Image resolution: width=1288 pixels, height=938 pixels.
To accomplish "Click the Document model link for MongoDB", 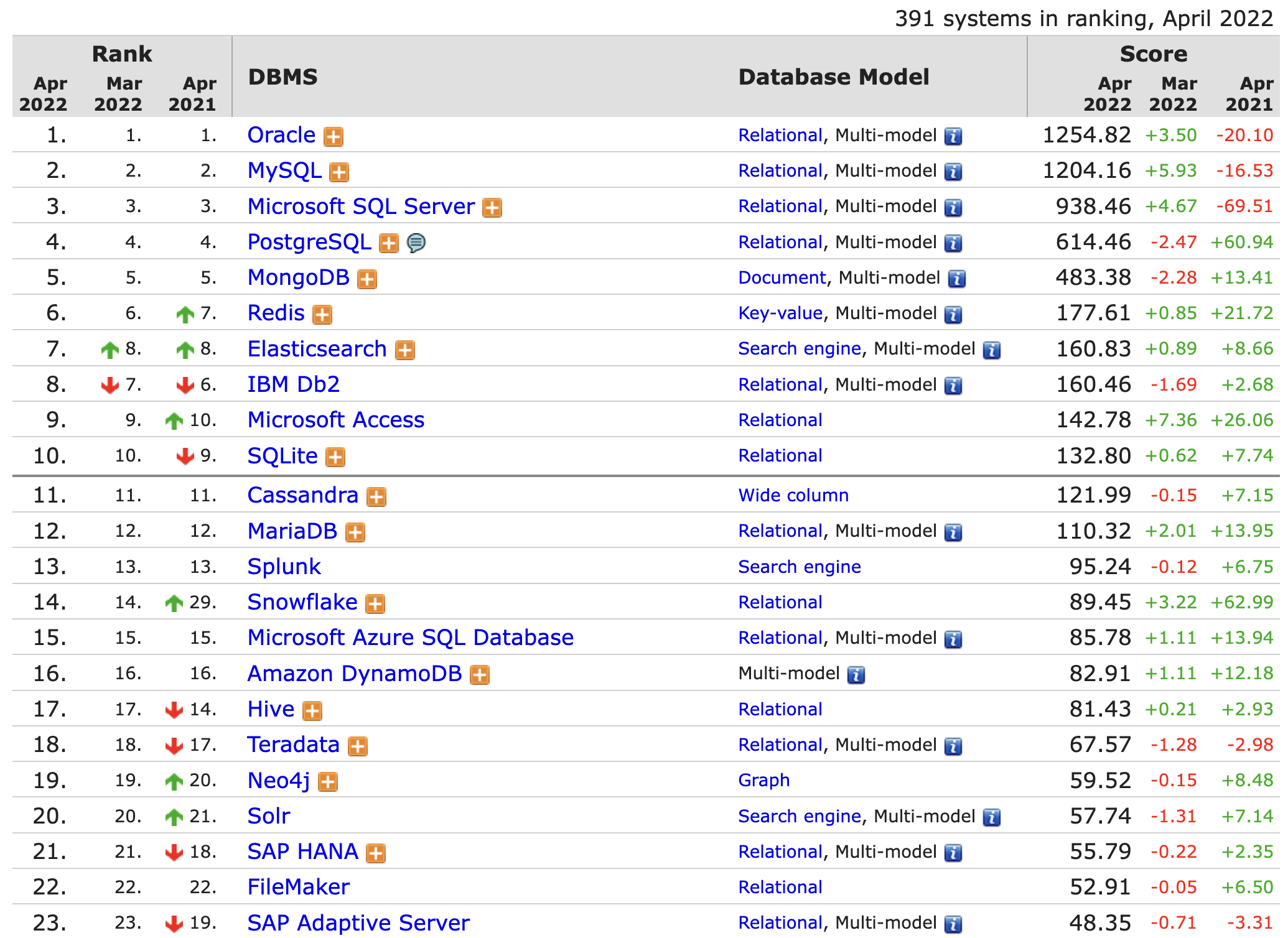I will pos(782,277).
